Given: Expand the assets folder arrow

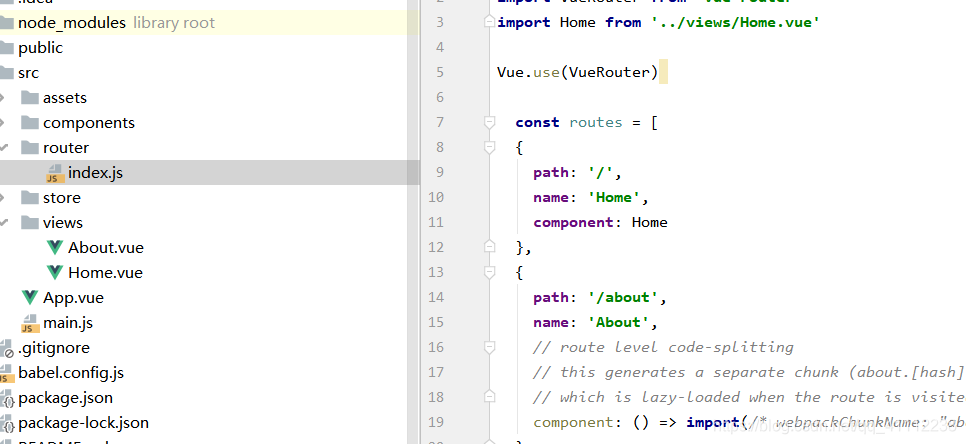Looking at the screenshot, I should point(3,97).
